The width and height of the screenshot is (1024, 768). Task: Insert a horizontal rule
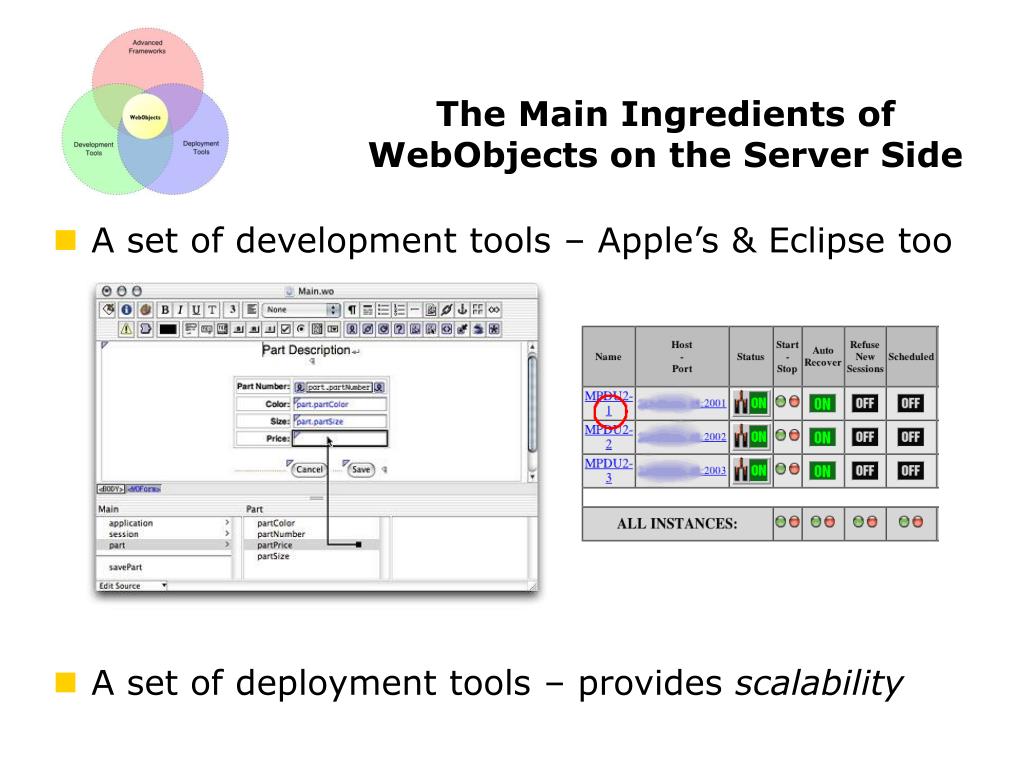click(415, 310)
